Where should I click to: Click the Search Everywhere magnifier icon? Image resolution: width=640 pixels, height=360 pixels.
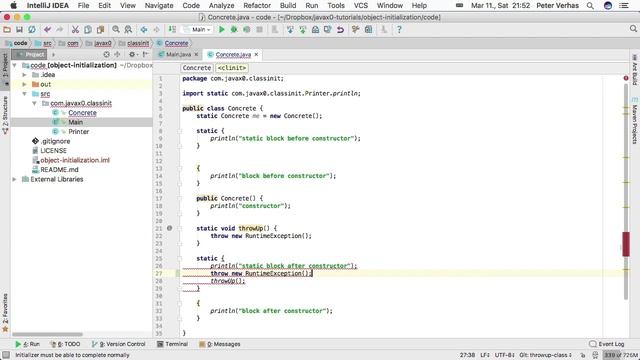click(633, 29)
